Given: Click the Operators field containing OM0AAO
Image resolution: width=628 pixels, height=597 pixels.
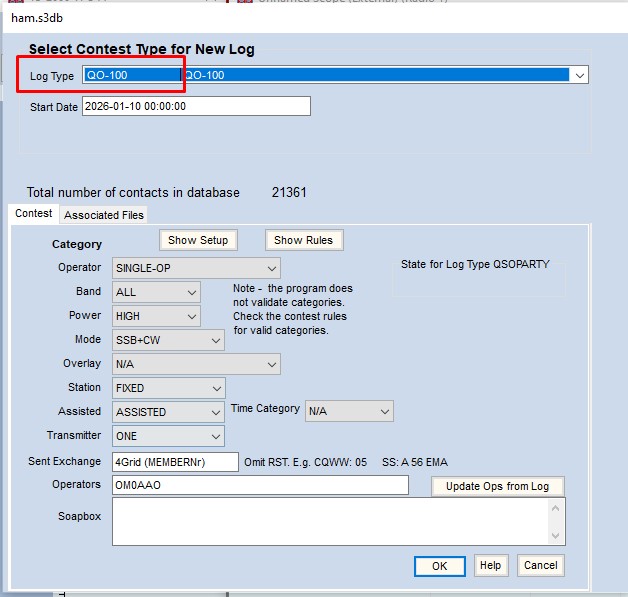Looking at the screenshot, I should 260,485.
